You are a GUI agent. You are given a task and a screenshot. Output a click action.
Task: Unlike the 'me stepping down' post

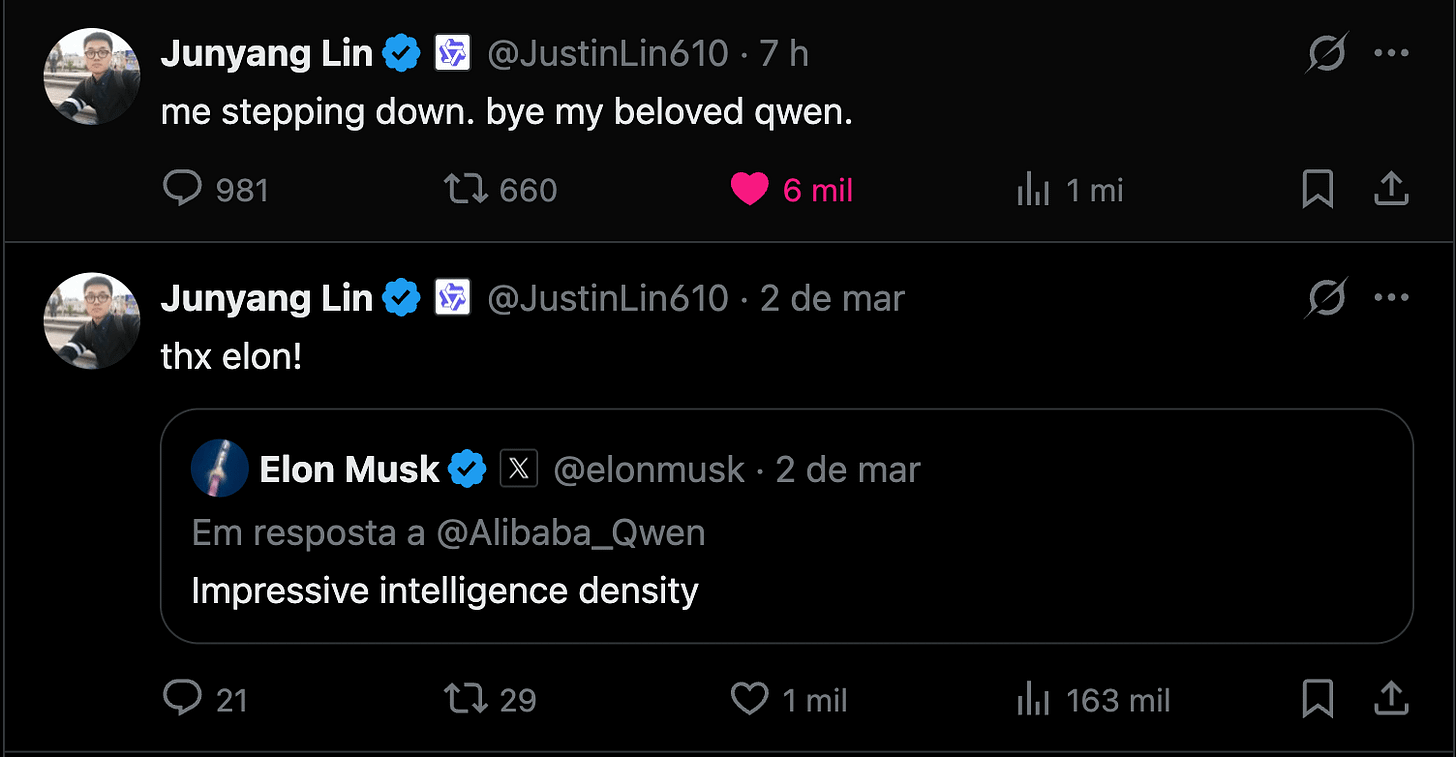pyautogui.click(x=749, y=189)
